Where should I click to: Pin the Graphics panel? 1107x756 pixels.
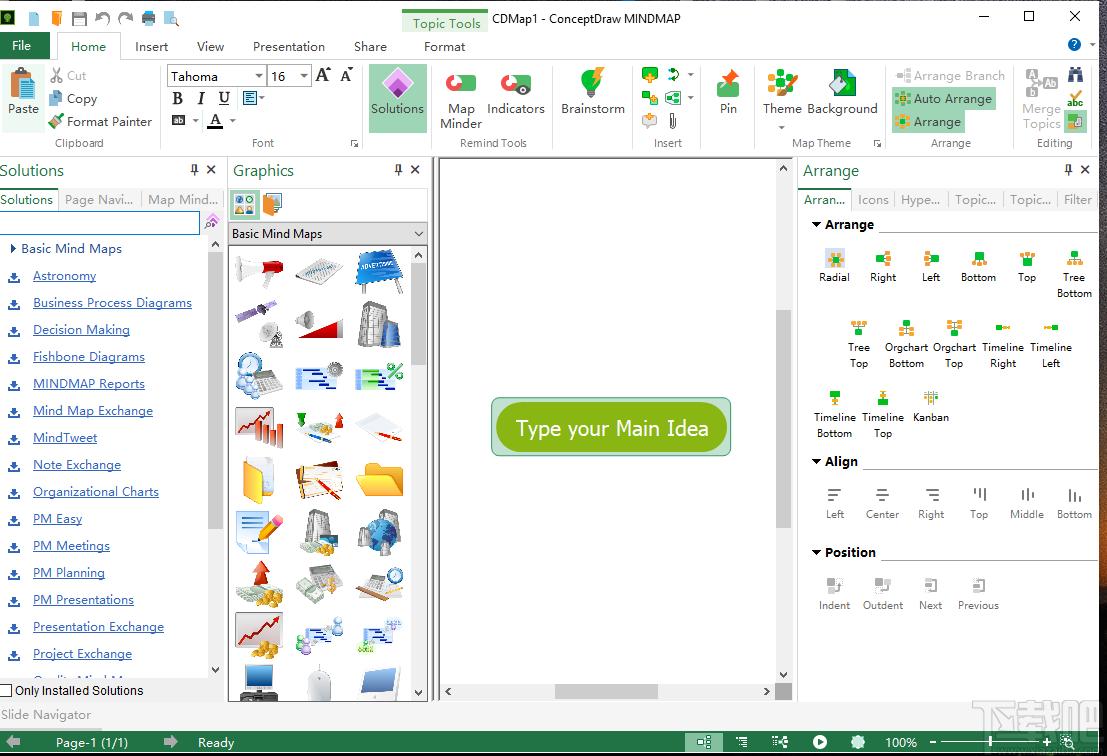tap(398, 169)
